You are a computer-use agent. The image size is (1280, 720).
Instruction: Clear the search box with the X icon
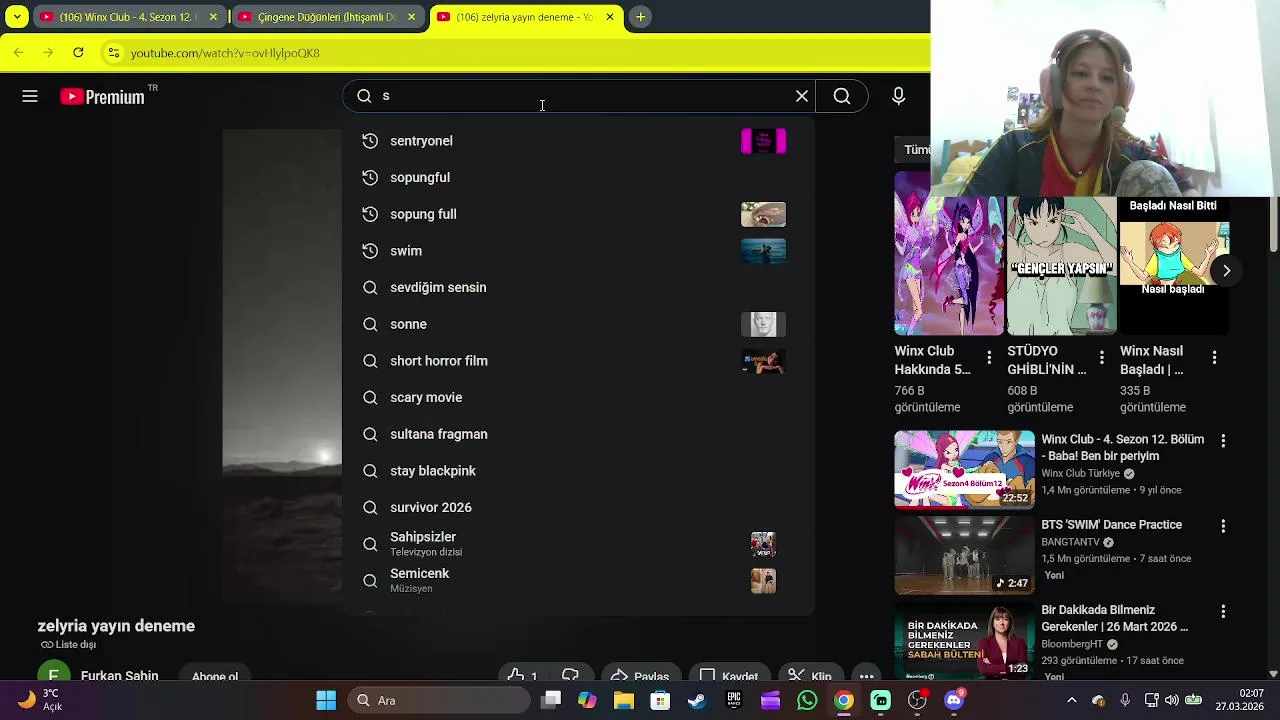[802, 96]
